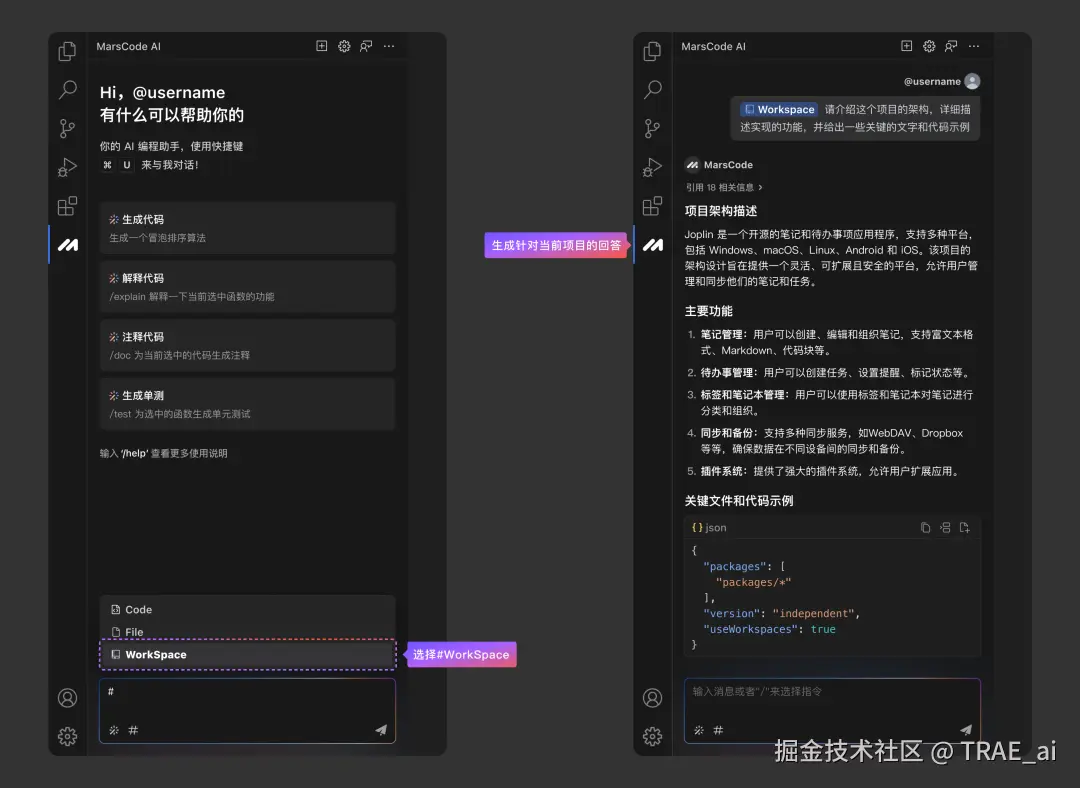
Task: Click the feedback icon in the chat header
Action: click(x=366, y=46)
